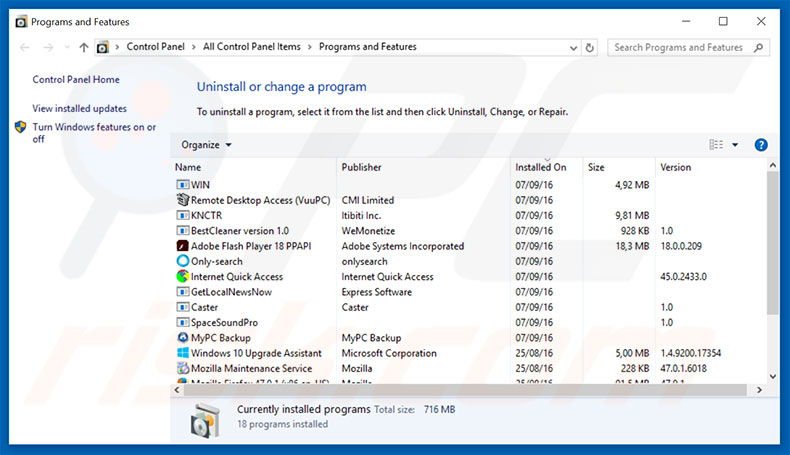The width and height of the screenshot is (790, 455).
Task: Click the Windows features shield icon
Action: tap(21, 127)
